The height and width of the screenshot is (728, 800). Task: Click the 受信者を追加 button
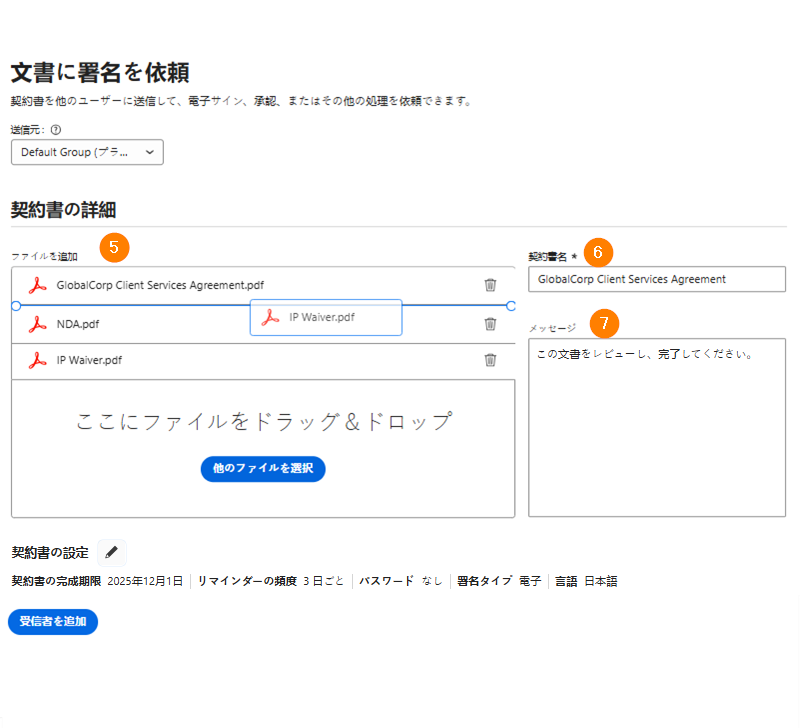[53, 621]
